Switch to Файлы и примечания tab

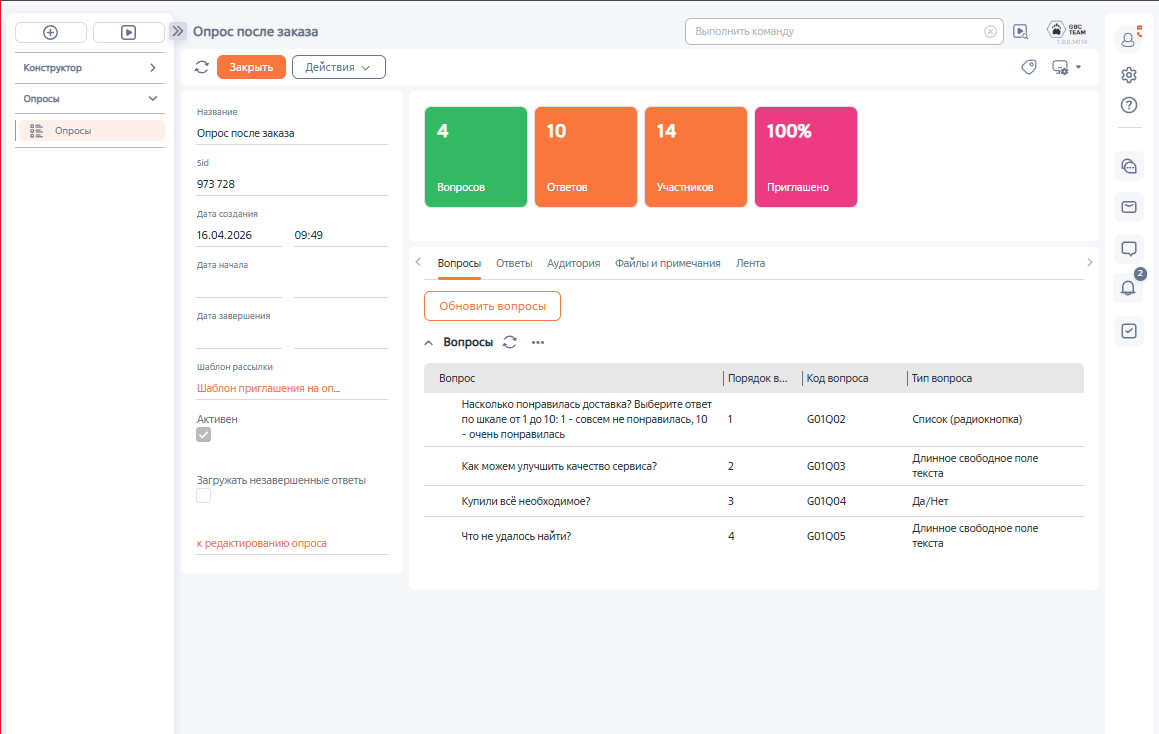click(x=667, y=263)
